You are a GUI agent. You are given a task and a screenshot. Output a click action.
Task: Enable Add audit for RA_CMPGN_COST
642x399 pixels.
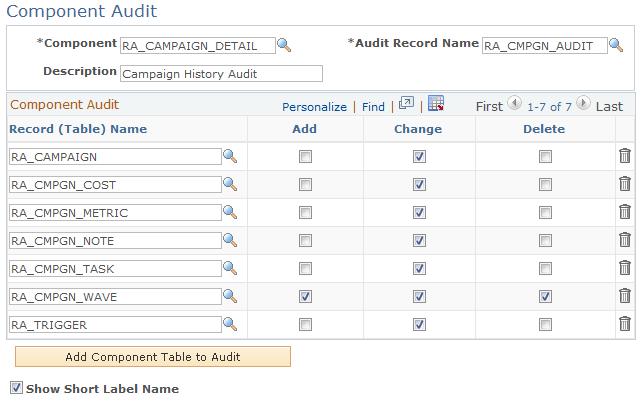[x=305, y=185]
